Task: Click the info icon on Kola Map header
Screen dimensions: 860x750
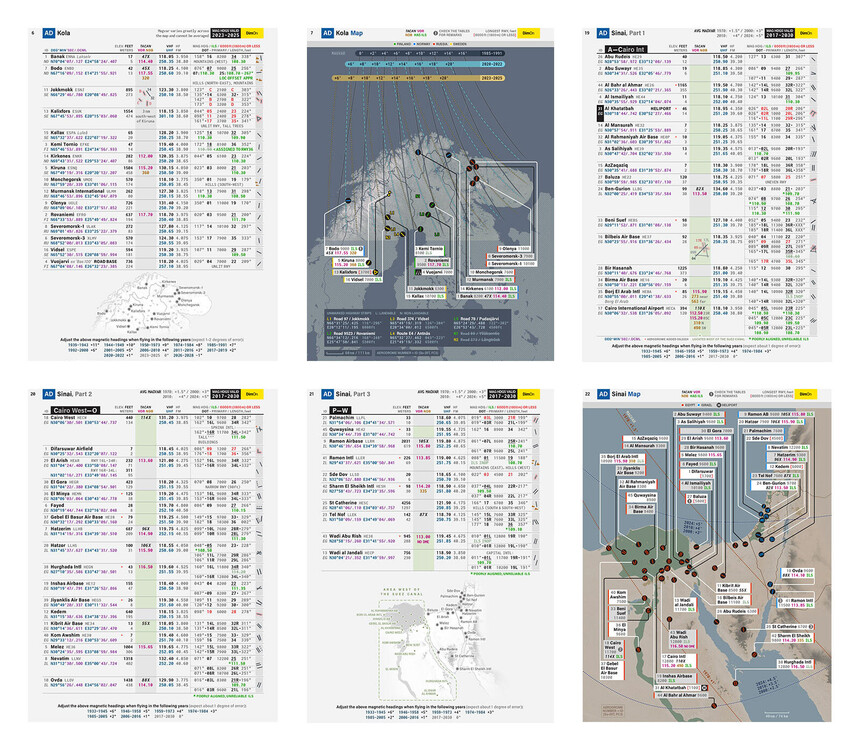Action: (435, 33)
